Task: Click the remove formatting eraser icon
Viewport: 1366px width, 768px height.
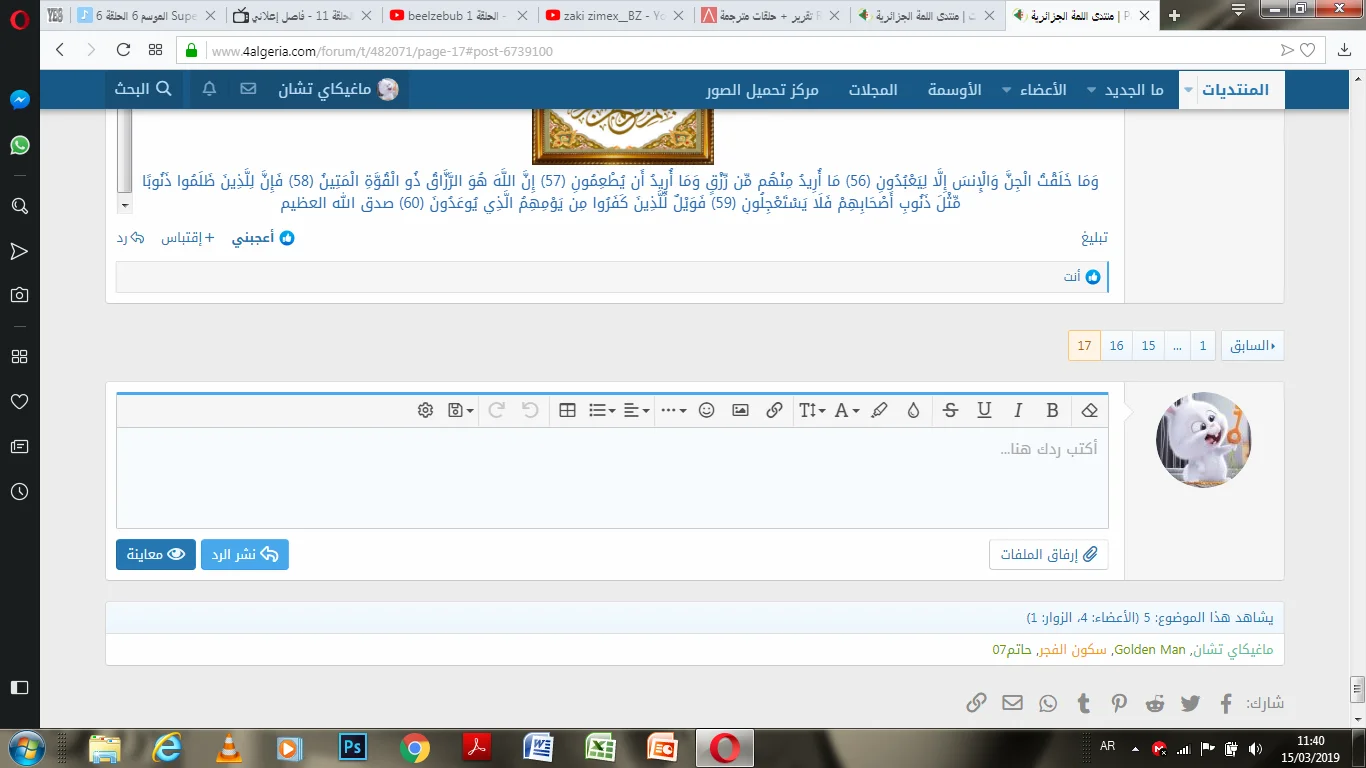Action: click(1090, 410)
